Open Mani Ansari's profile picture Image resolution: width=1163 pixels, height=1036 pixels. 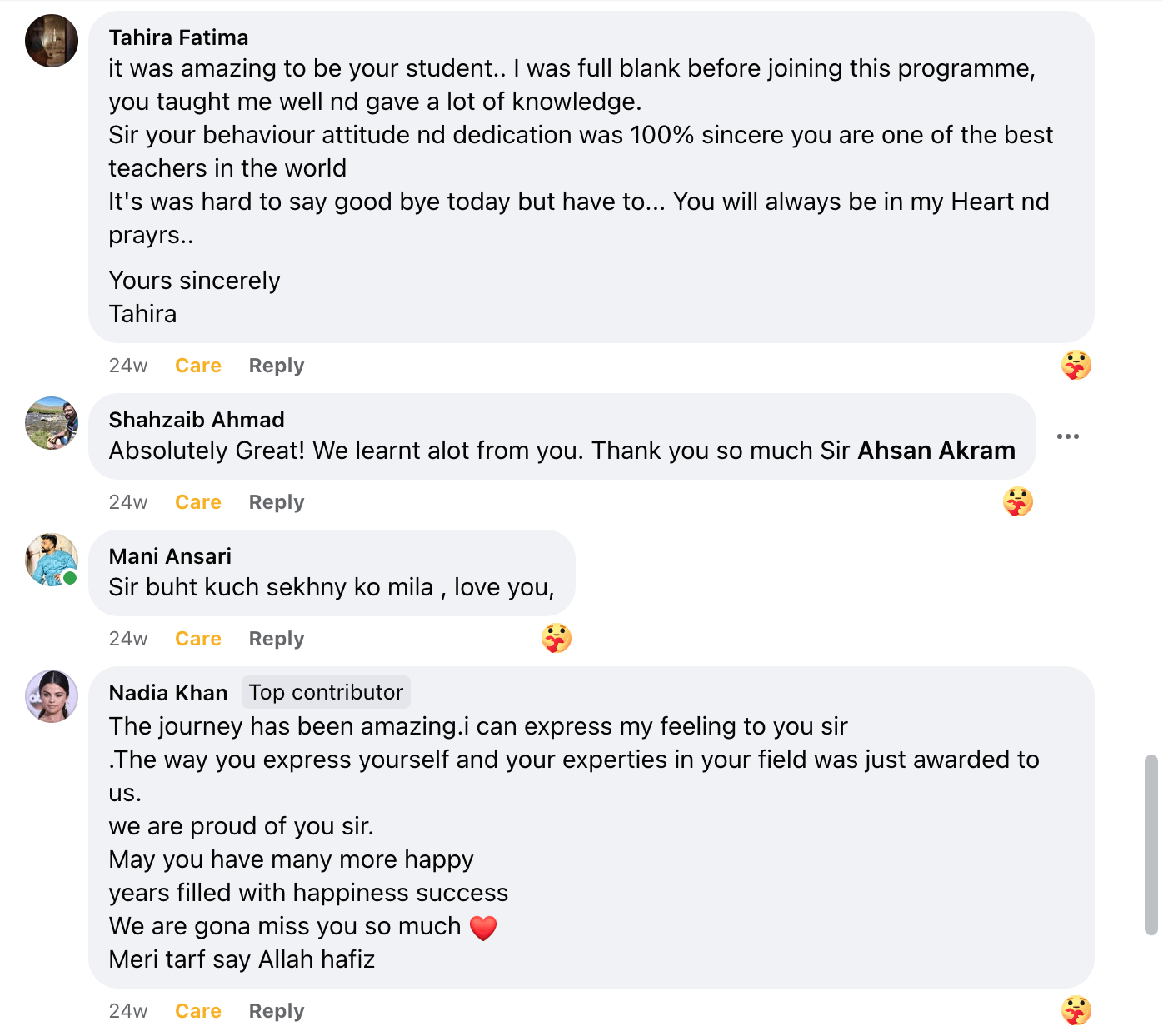click(x=52, y=560)
